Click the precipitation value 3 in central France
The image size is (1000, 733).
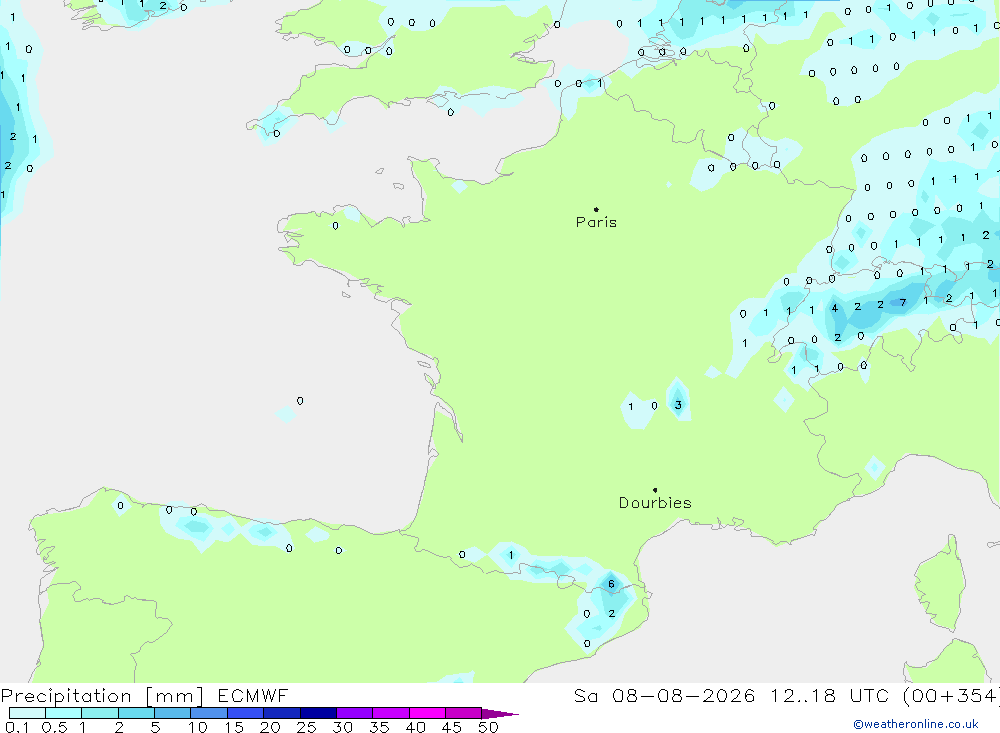point(678,405)
